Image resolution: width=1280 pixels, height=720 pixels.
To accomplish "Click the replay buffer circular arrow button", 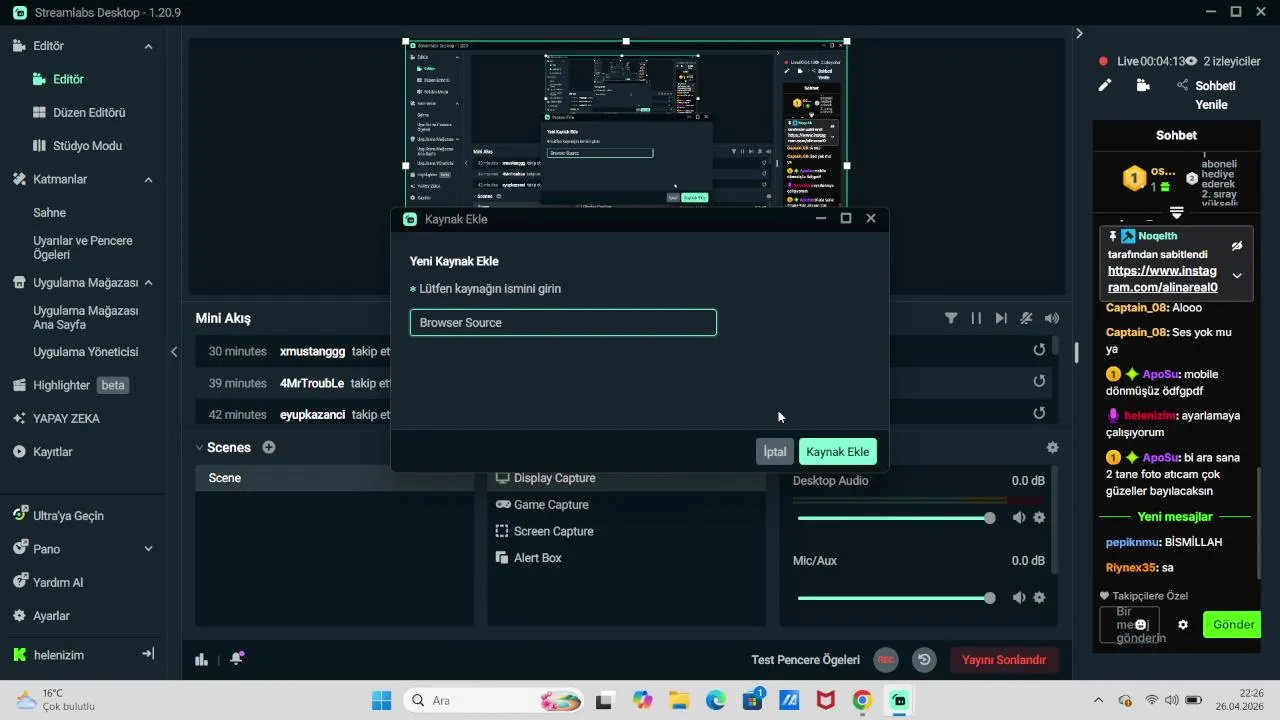I will 925,660.
